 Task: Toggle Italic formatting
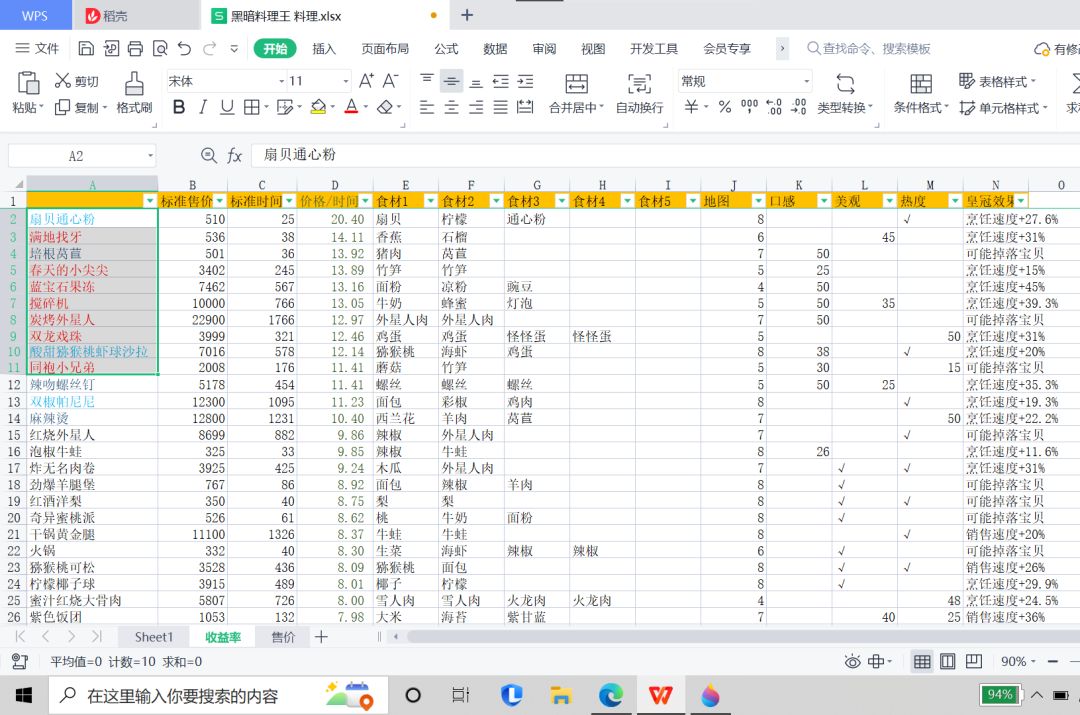coord(203,107)
